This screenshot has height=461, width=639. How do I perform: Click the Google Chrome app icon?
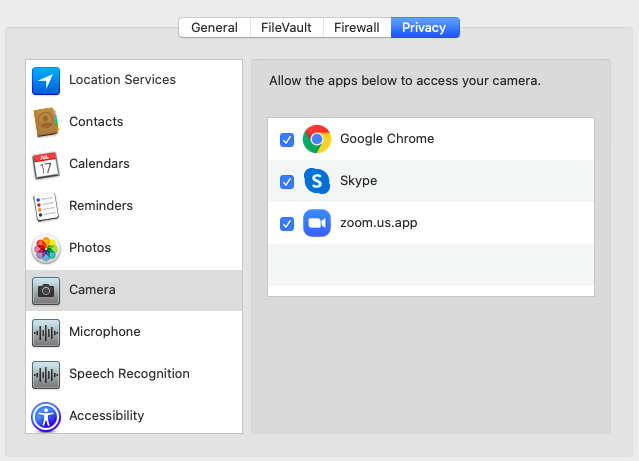(317, 139)
